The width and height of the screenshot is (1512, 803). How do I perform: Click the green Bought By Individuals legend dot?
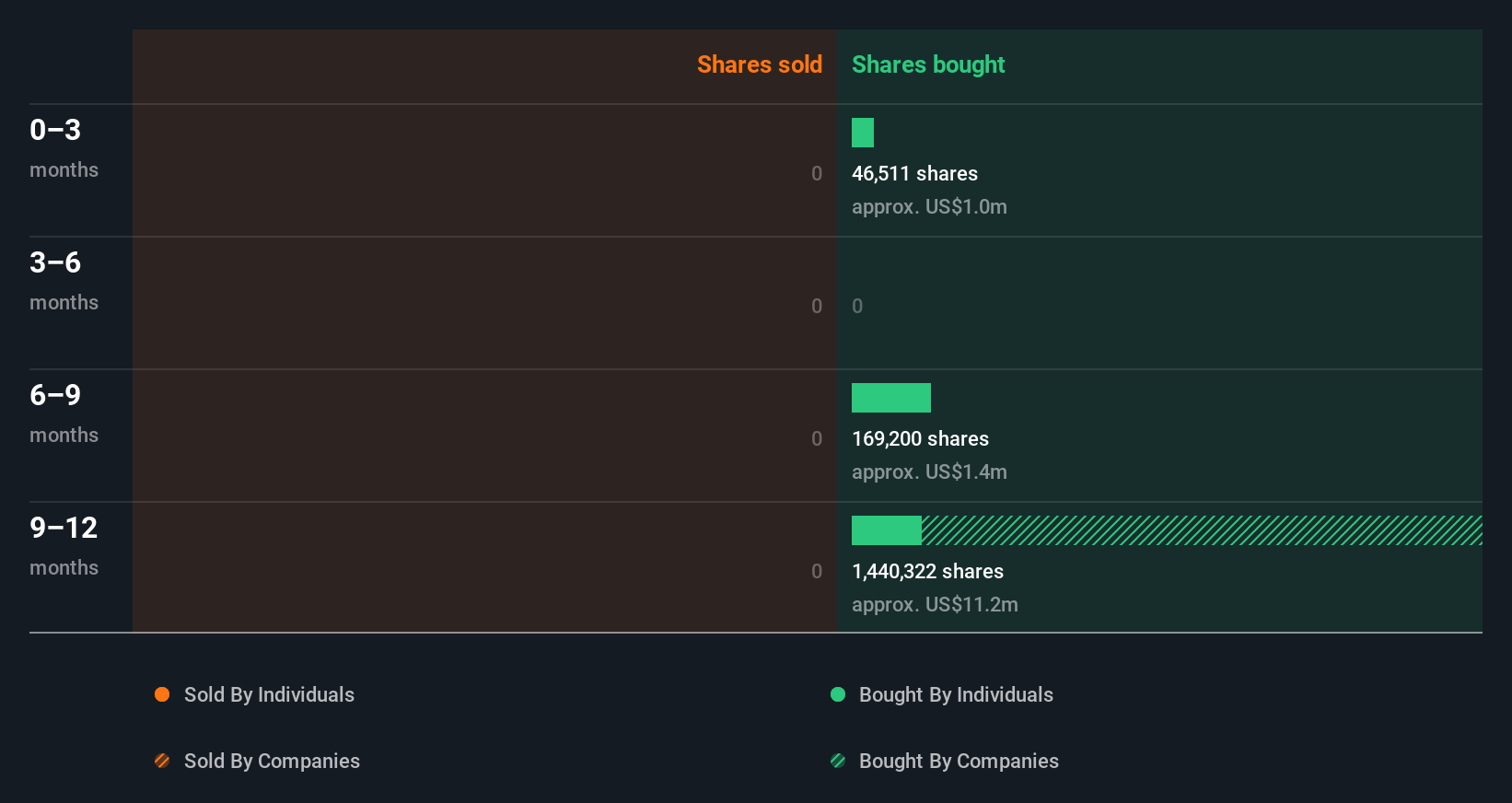(x=838, y=694)
